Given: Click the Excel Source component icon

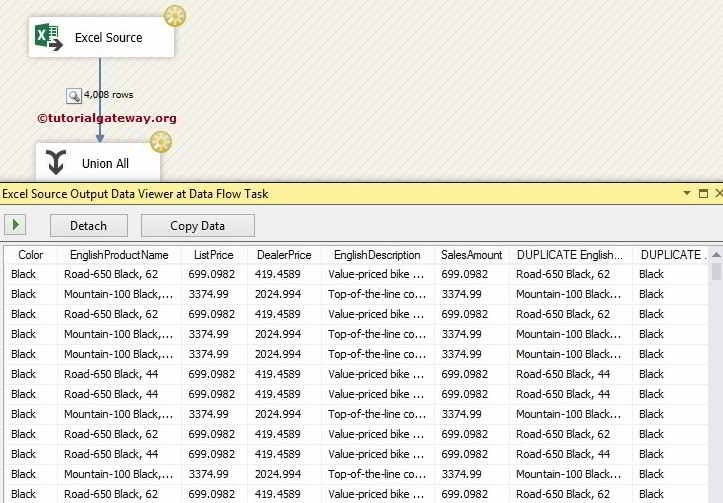Looking at the screenshot, I should [x=48, y=37].
